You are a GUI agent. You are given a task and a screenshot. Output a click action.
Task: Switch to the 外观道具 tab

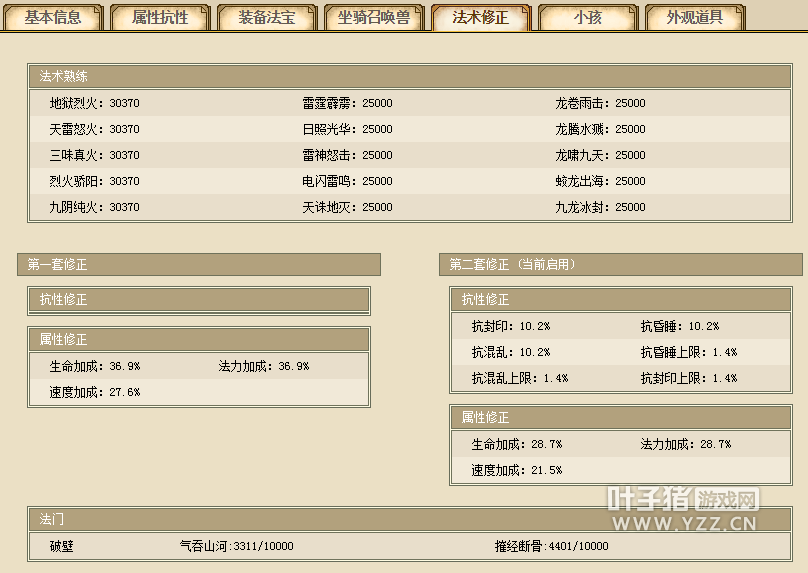pyautogui.click(x=694, y=17)
